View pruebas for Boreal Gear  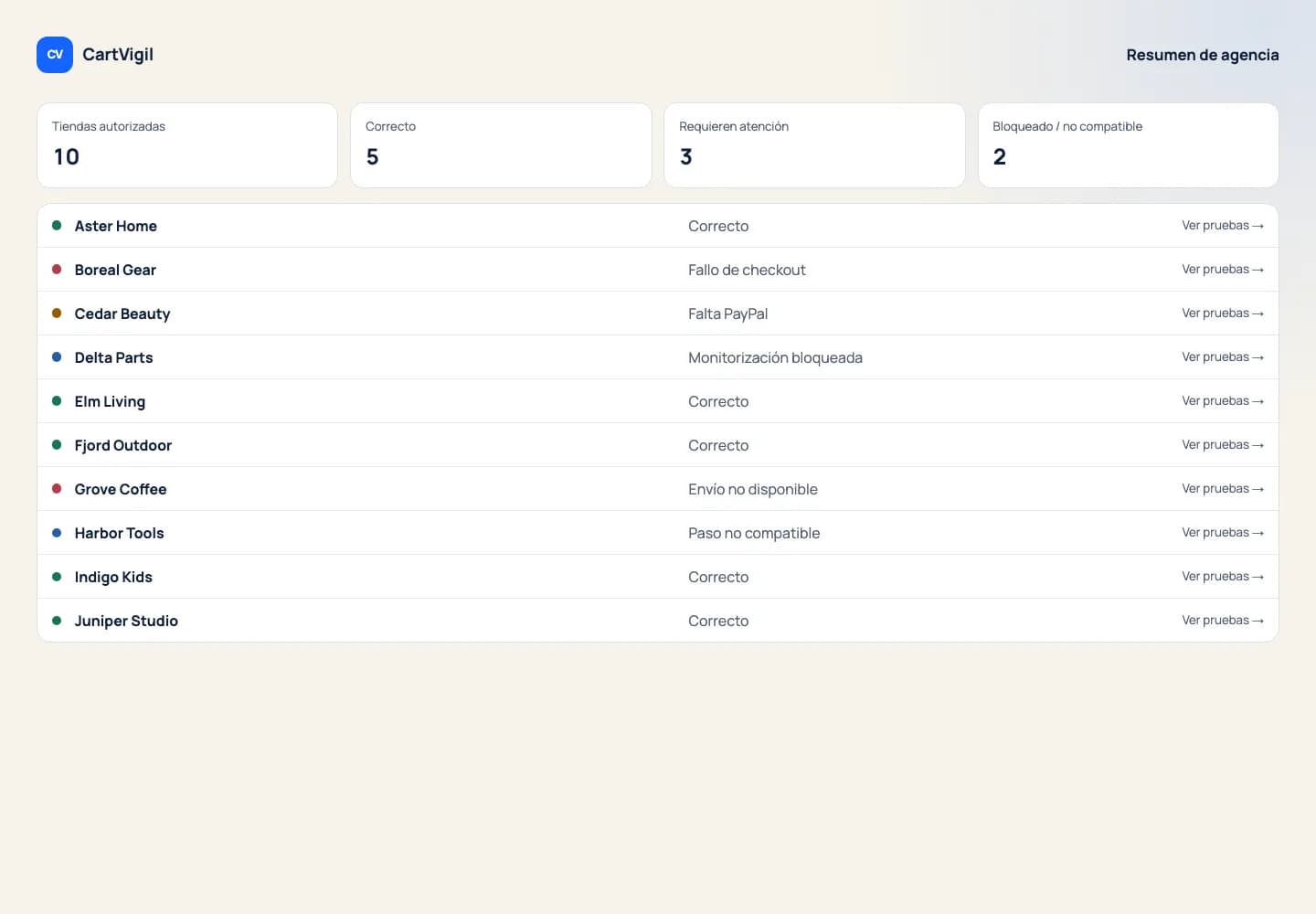click(1223, 270)
